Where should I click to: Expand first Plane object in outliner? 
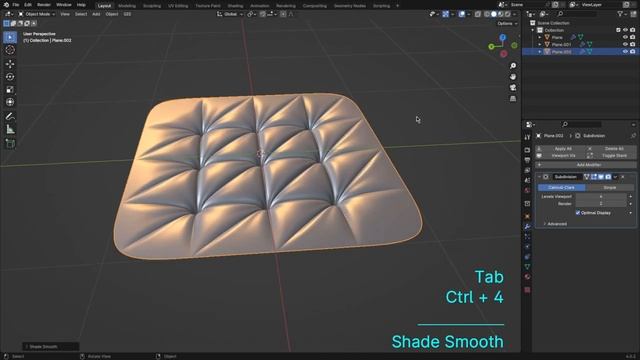click(x=540, y=37)
